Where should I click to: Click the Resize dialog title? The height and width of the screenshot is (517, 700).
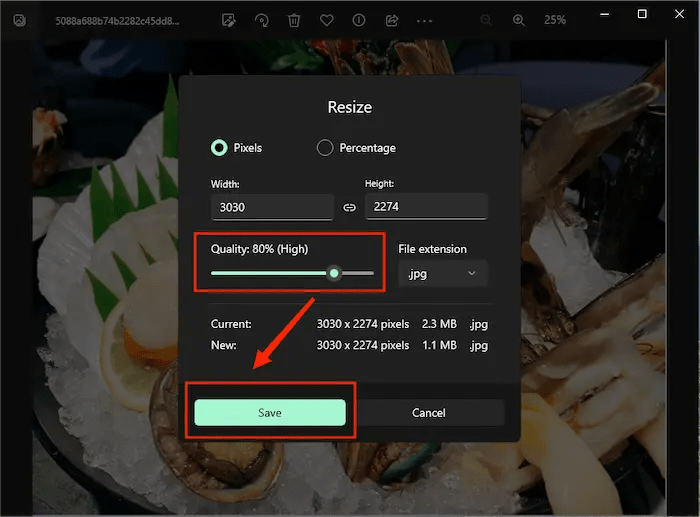coord(350,107)
